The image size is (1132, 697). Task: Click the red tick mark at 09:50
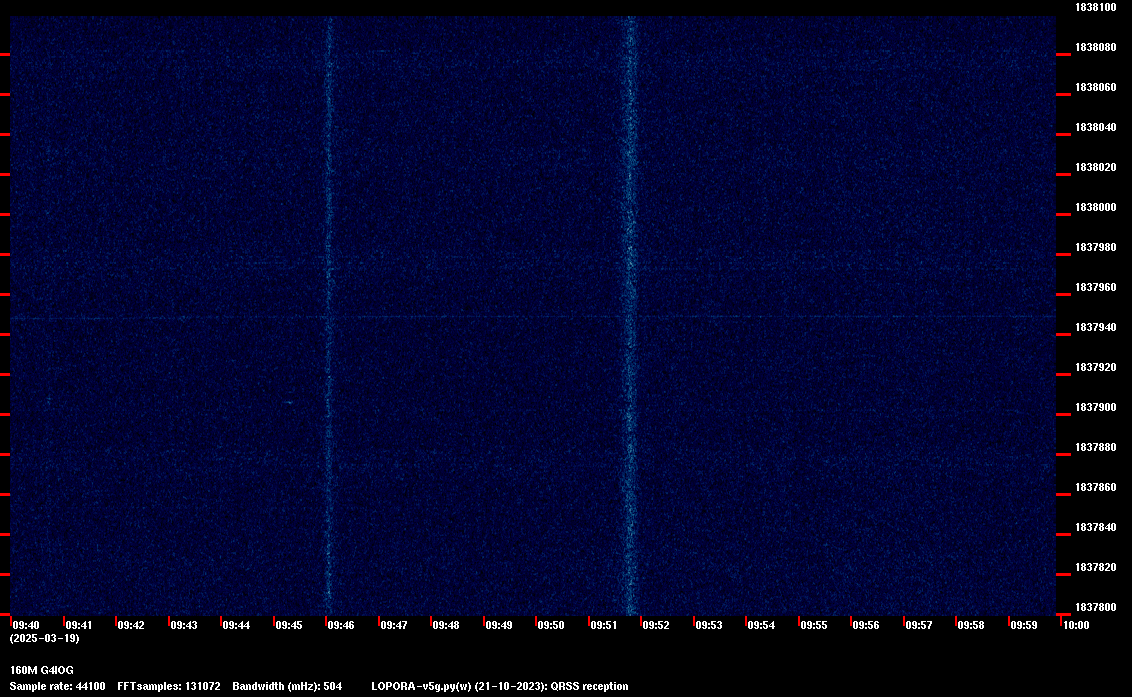536,621
